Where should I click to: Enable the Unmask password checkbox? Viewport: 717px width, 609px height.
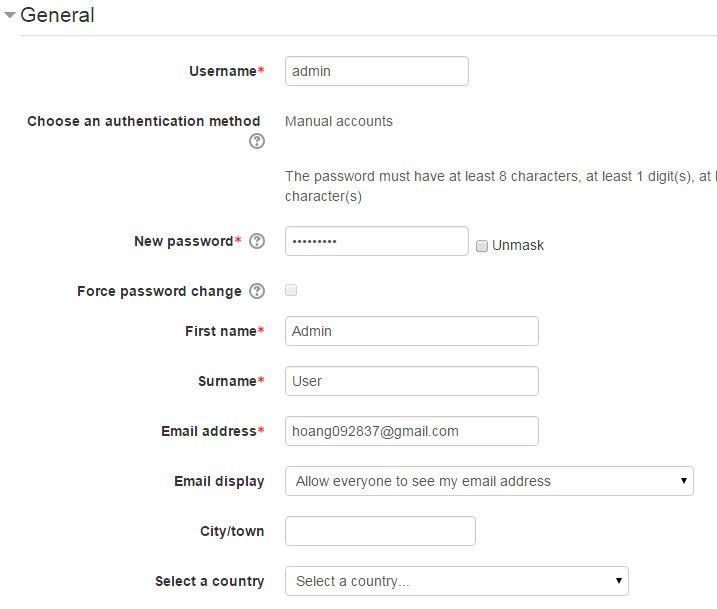pos(482,245)
